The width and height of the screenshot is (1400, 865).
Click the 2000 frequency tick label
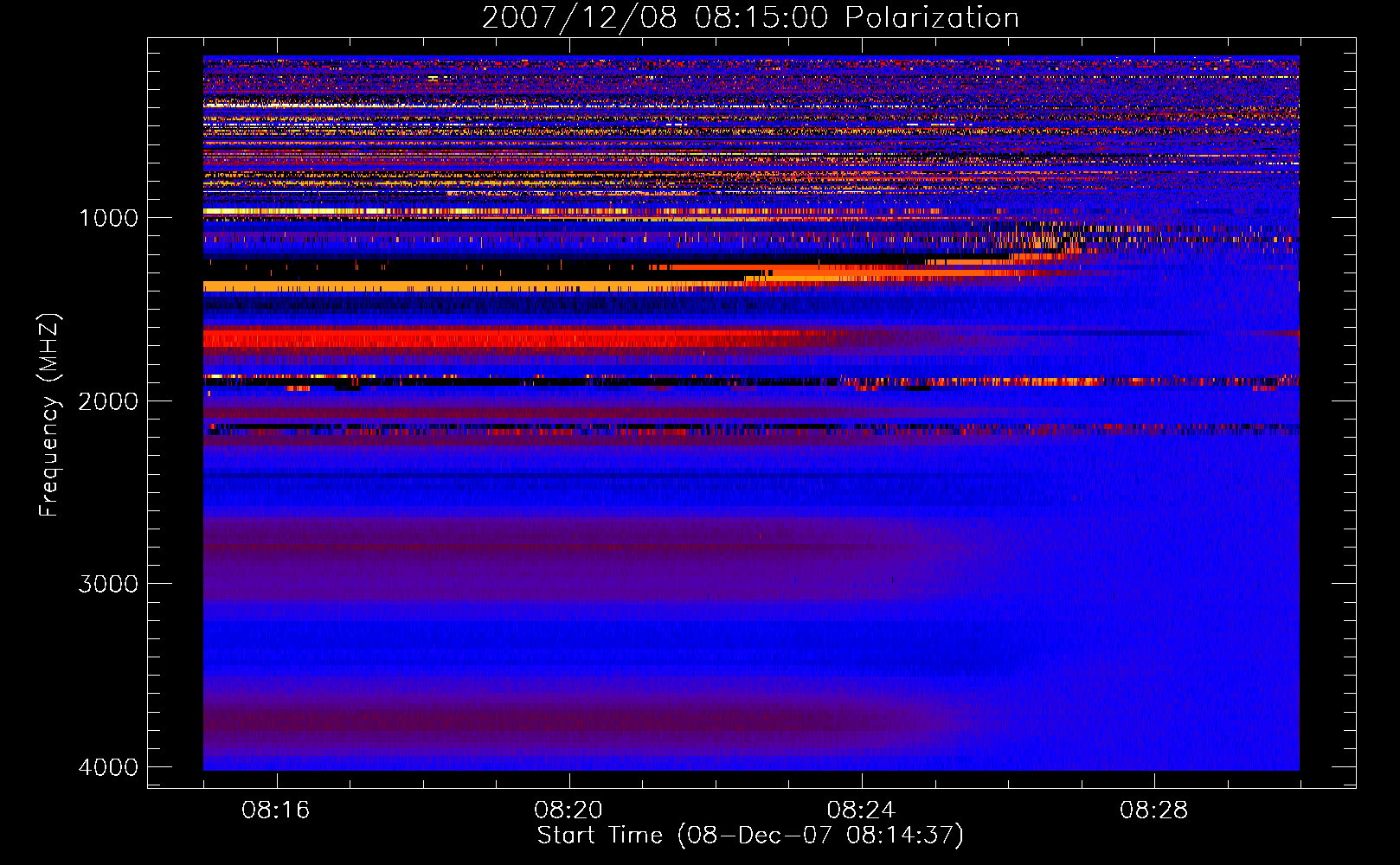[x=108, y=401]
